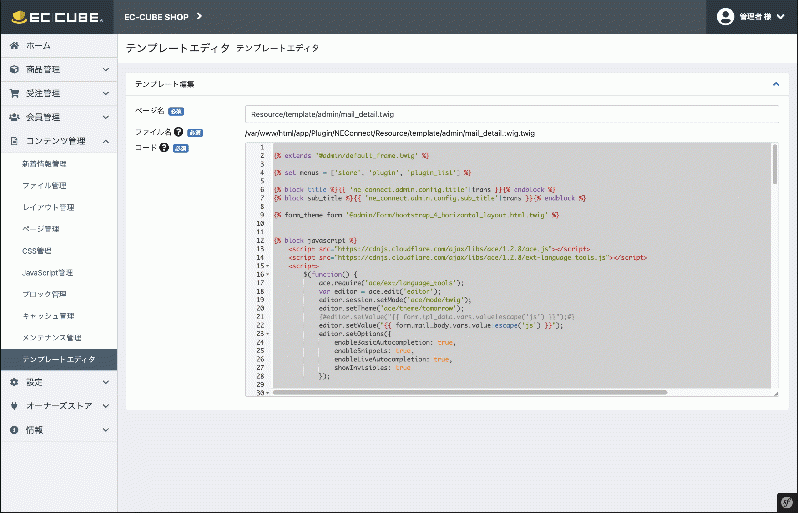Viewport: 798px width, 513px height.
Task: Expand the 設定 menu chevron
Action: coord(106,382)
